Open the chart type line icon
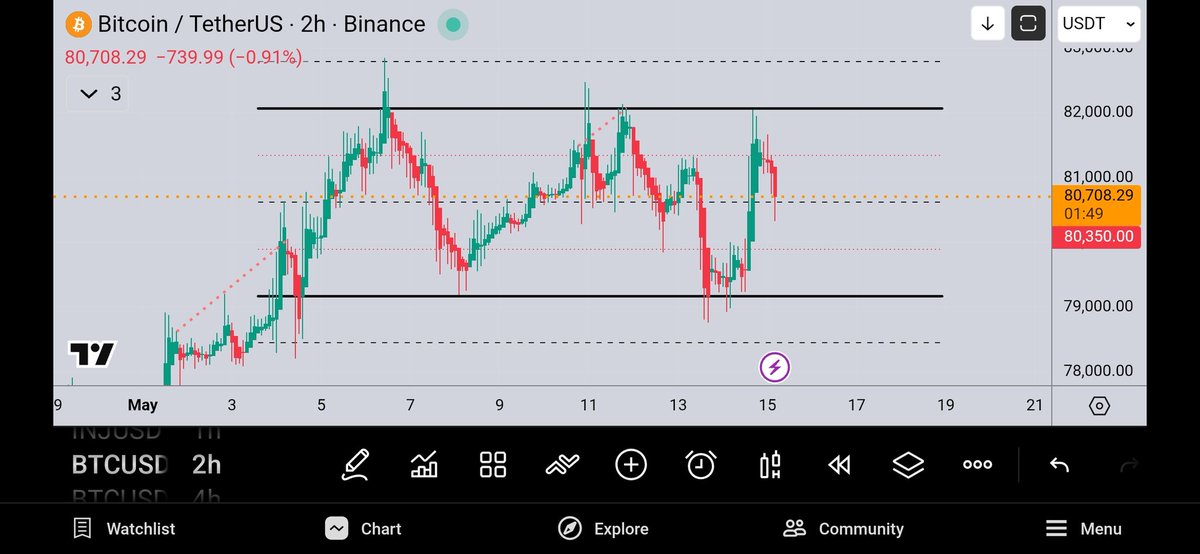This screenshot has width=1200, height=554. tap(562, 464)
